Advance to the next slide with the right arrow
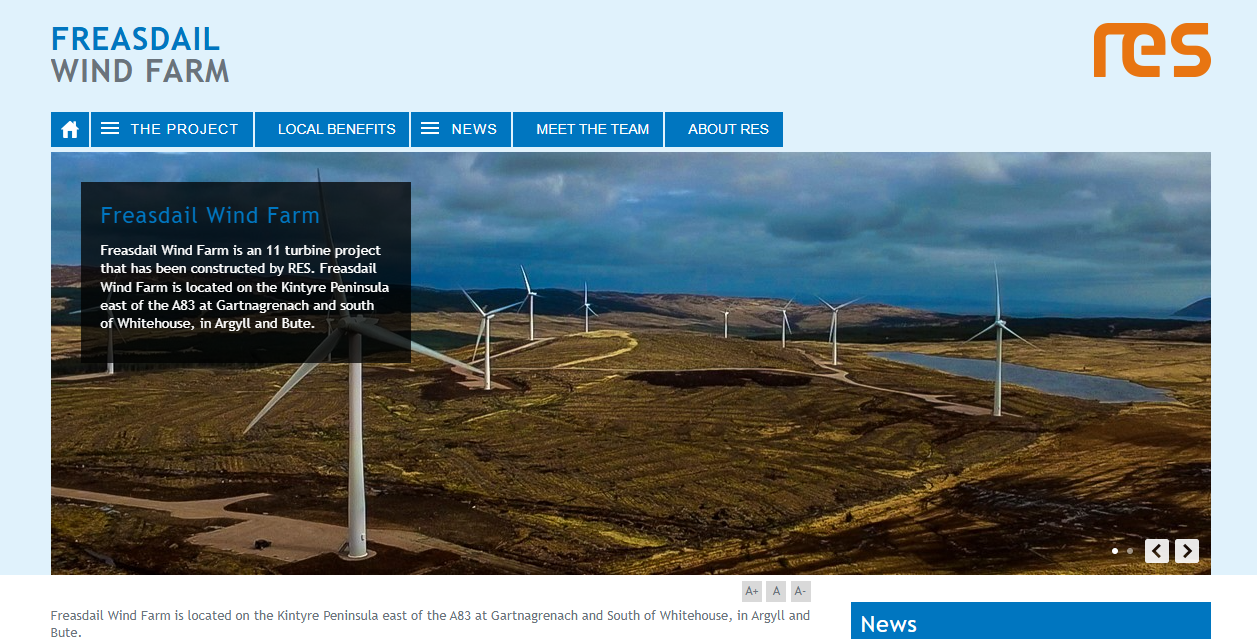The height and width of the screenshot is (639, 1257). coord(1186,550)
